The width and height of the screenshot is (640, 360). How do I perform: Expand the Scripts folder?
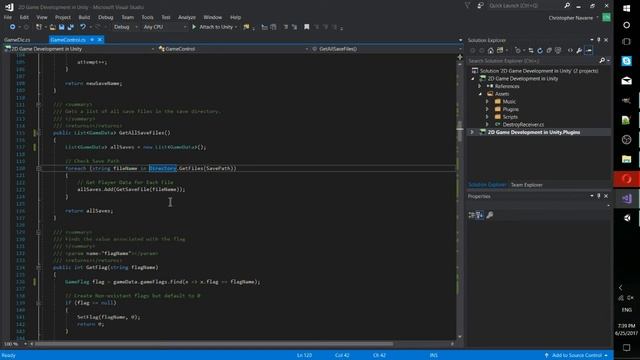(x=487, y=117)
